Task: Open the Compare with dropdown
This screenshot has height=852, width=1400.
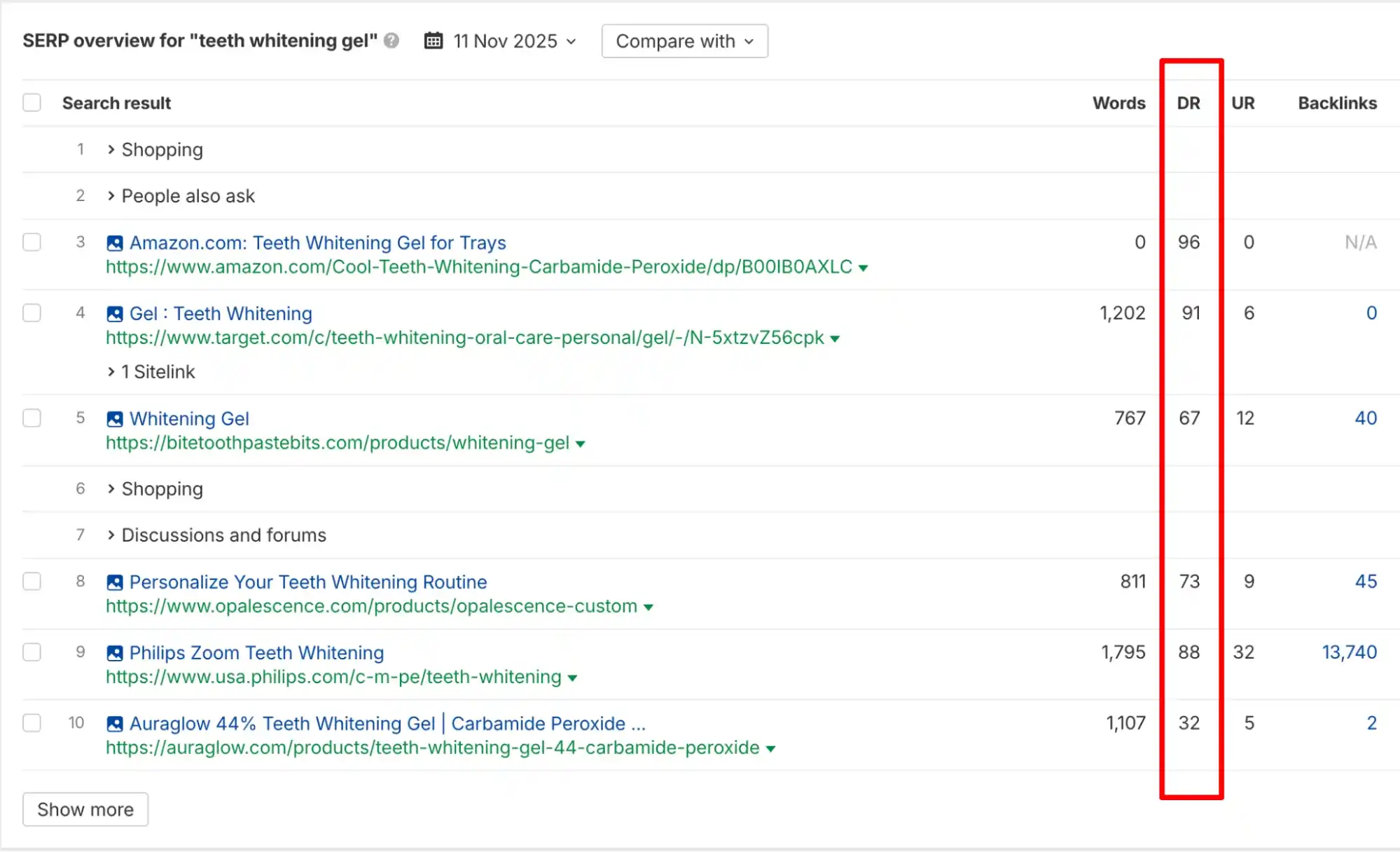Action: click(x=684, y=41)
